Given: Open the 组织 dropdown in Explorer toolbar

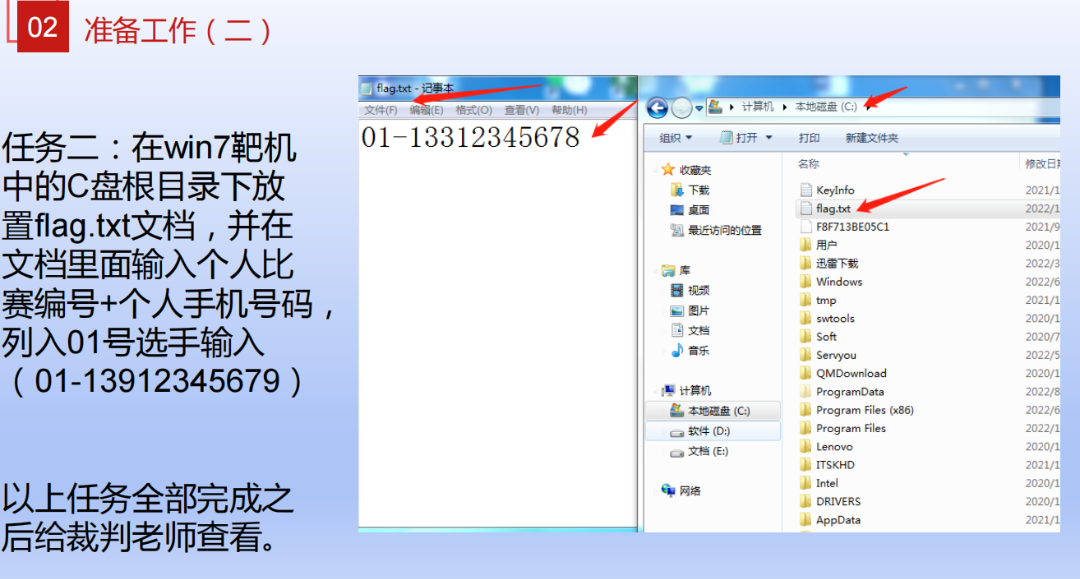Looking at the screenshot, I should [x=676, y=138].
